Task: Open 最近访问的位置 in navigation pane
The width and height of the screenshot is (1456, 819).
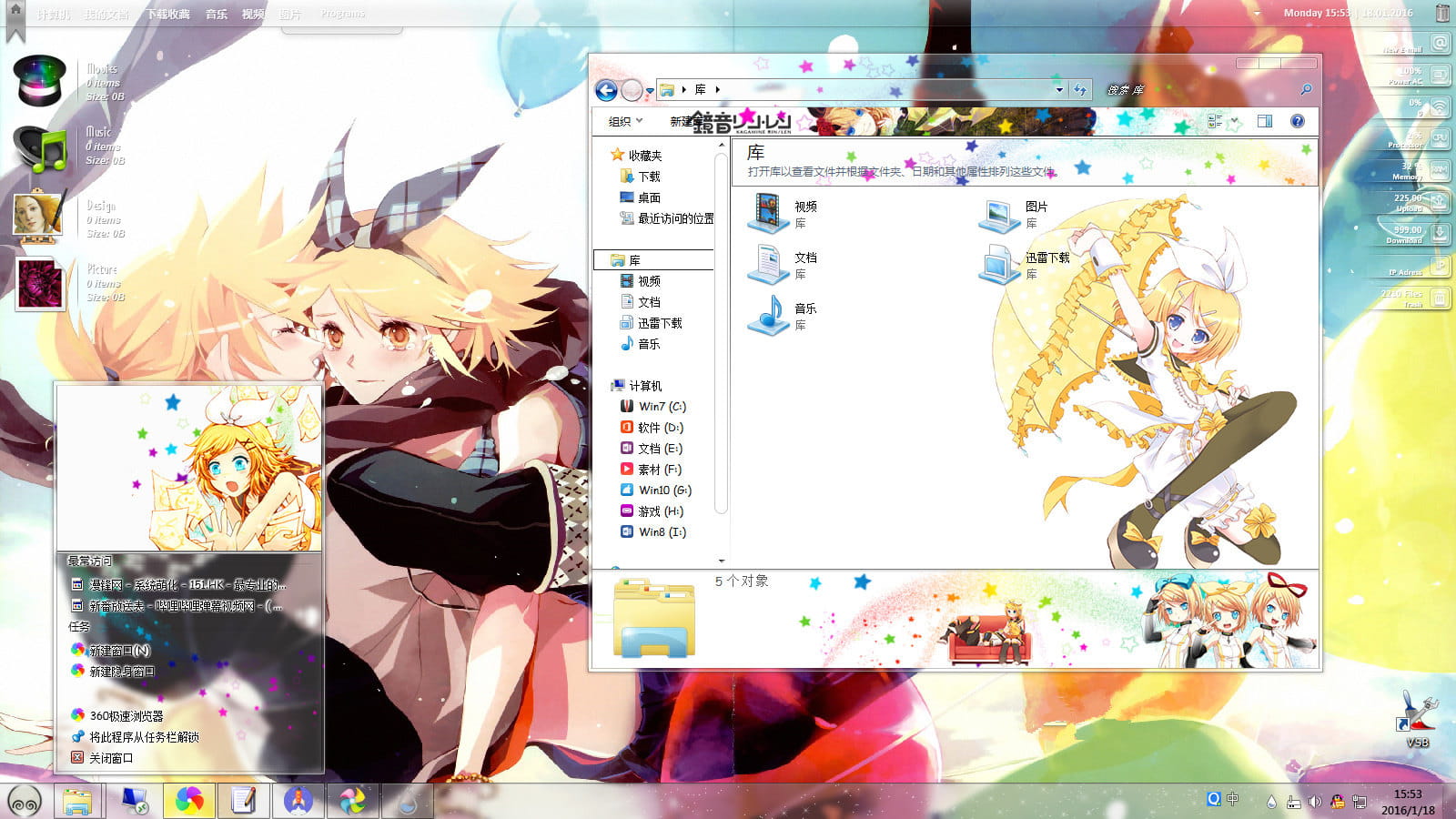Action: click(666, 218)
